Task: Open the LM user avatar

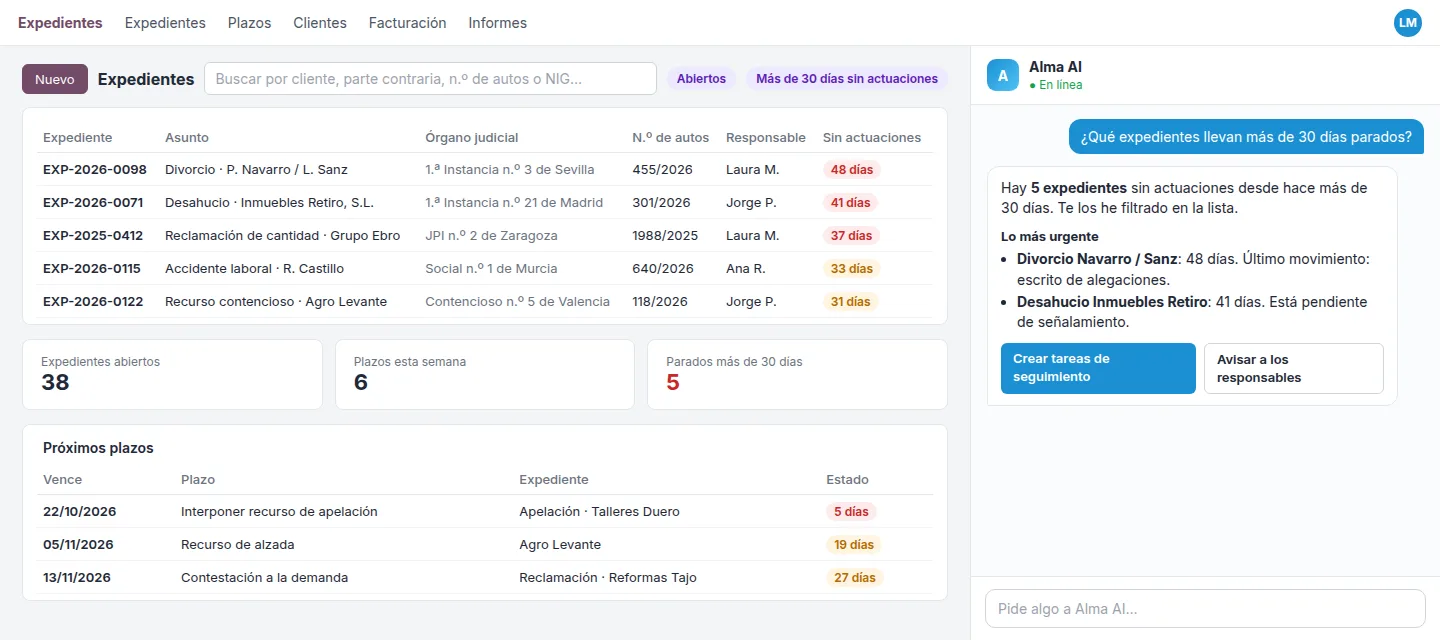Action: point(1407,23)
